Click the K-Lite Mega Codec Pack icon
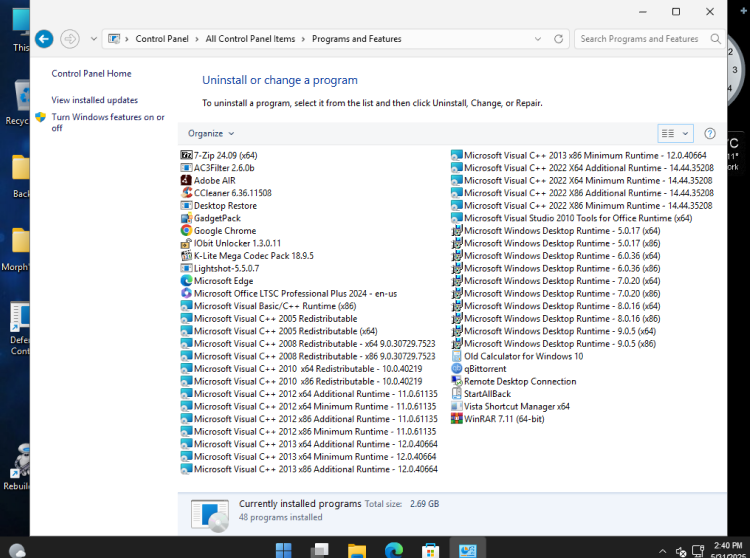The image size is (750, 558). (x=186, y=256)
